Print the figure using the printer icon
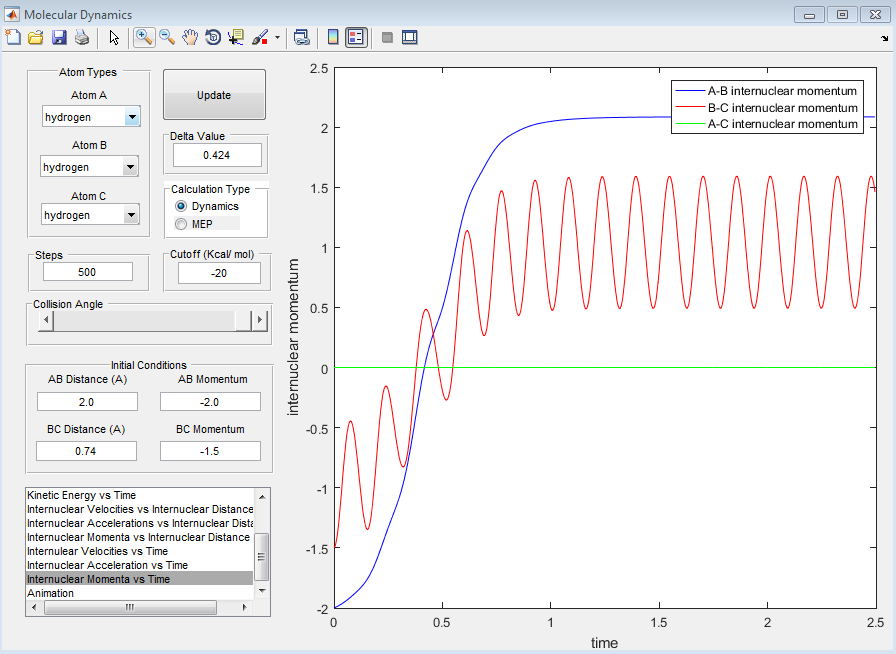This screenshot has height=654, width=896. tap(82, 37)
